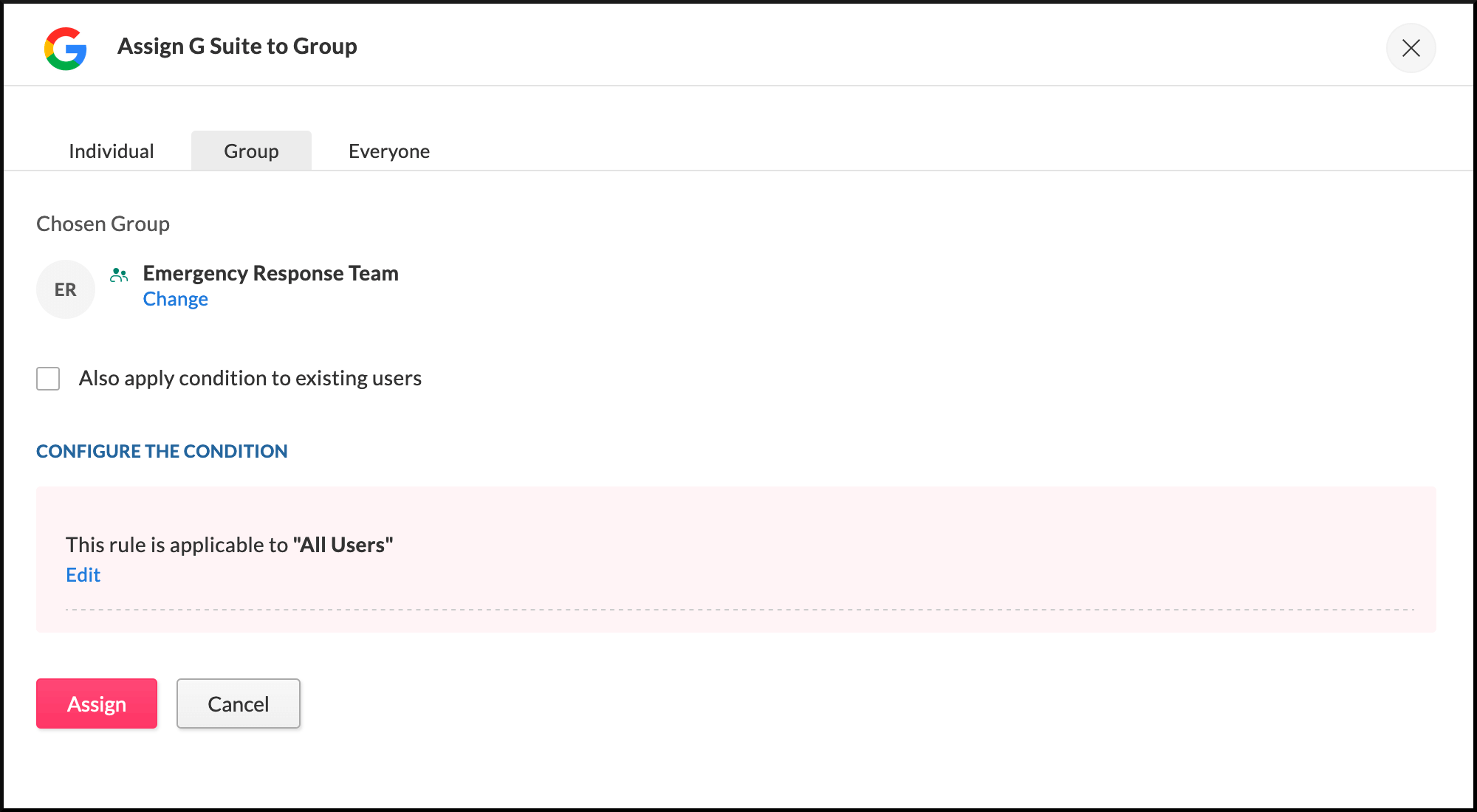
Task: Click the Assign G Suite to Group title
Action: click(x=237, y=47)
